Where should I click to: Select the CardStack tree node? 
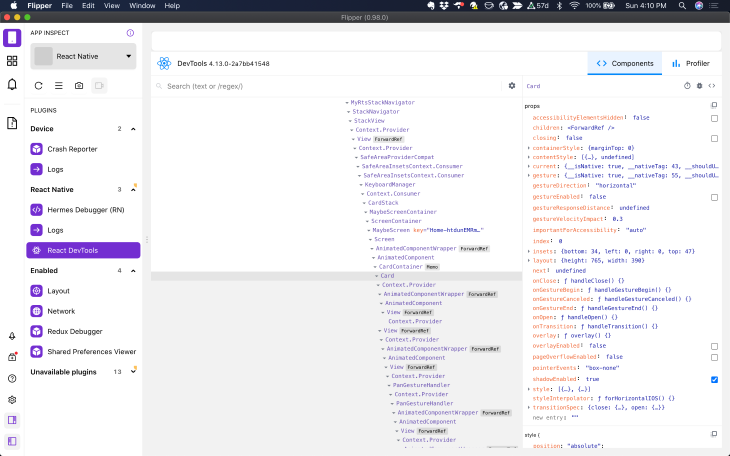click(x=383, y=203)
